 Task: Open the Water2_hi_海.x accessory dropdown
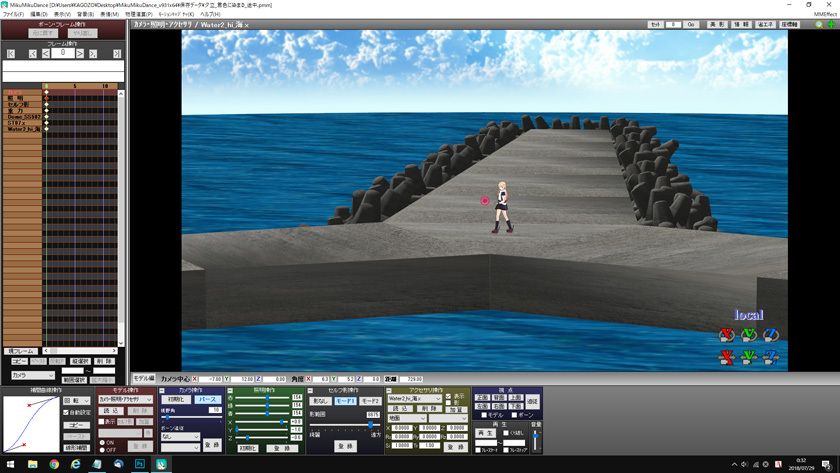point(414,399)
